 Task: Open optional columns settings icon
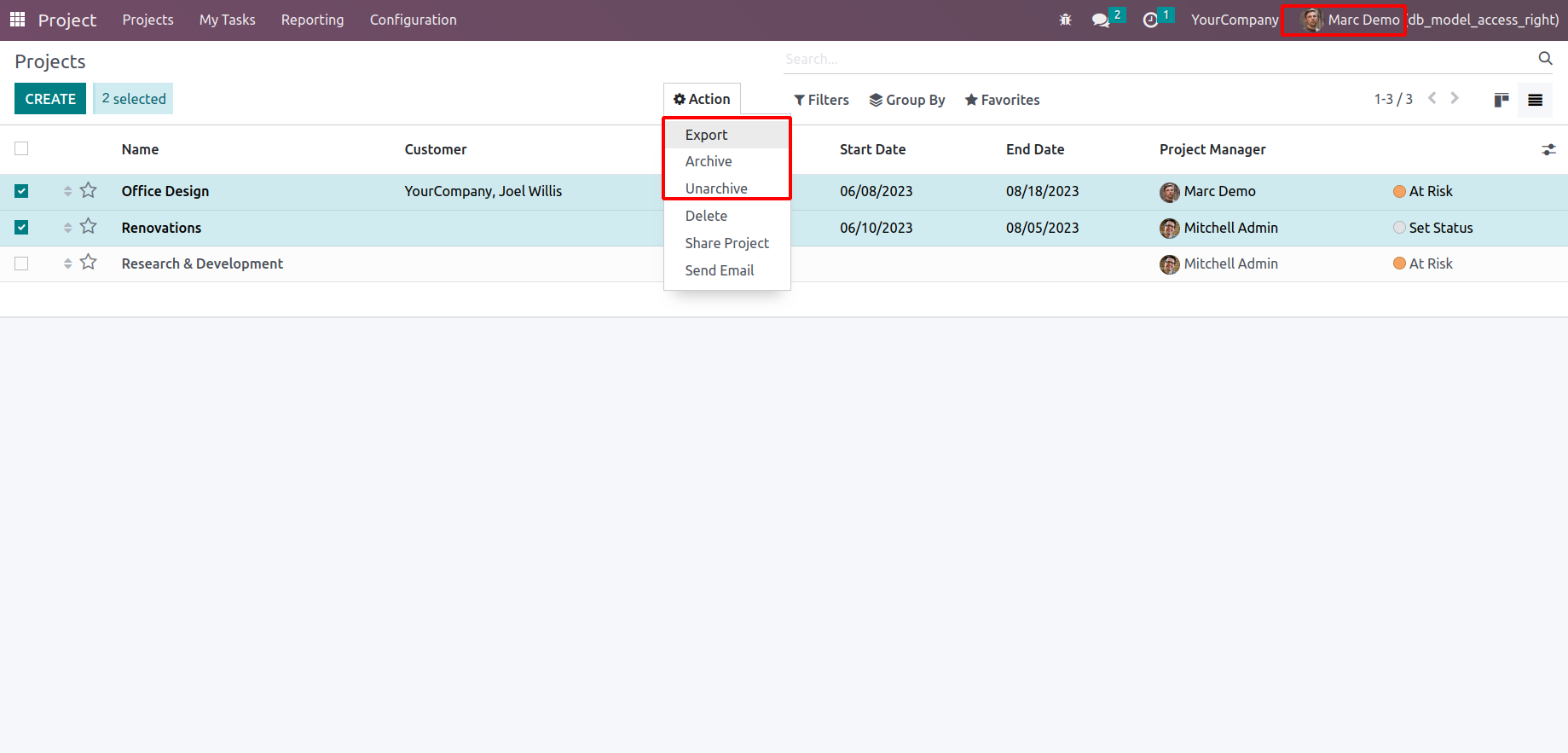[x=1548, y=150]
